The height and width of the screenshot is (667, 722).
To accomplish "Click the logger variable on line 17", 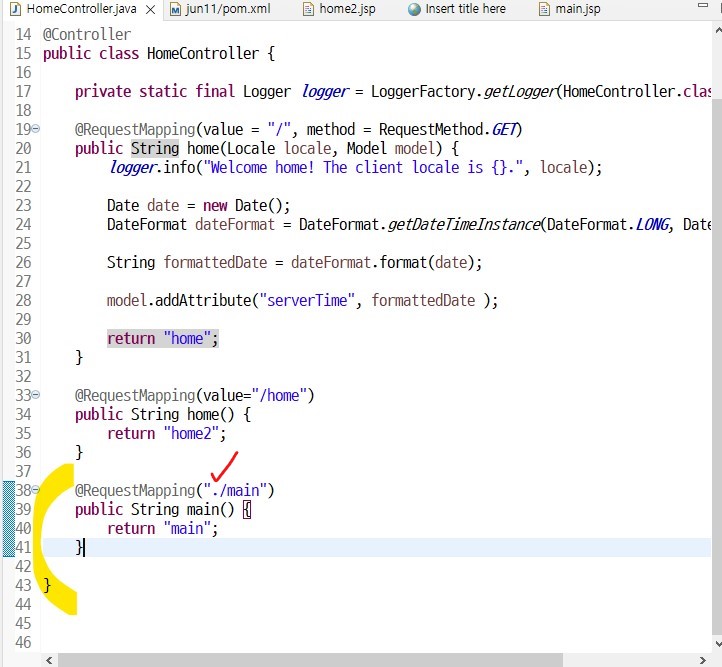I will 325,92.
